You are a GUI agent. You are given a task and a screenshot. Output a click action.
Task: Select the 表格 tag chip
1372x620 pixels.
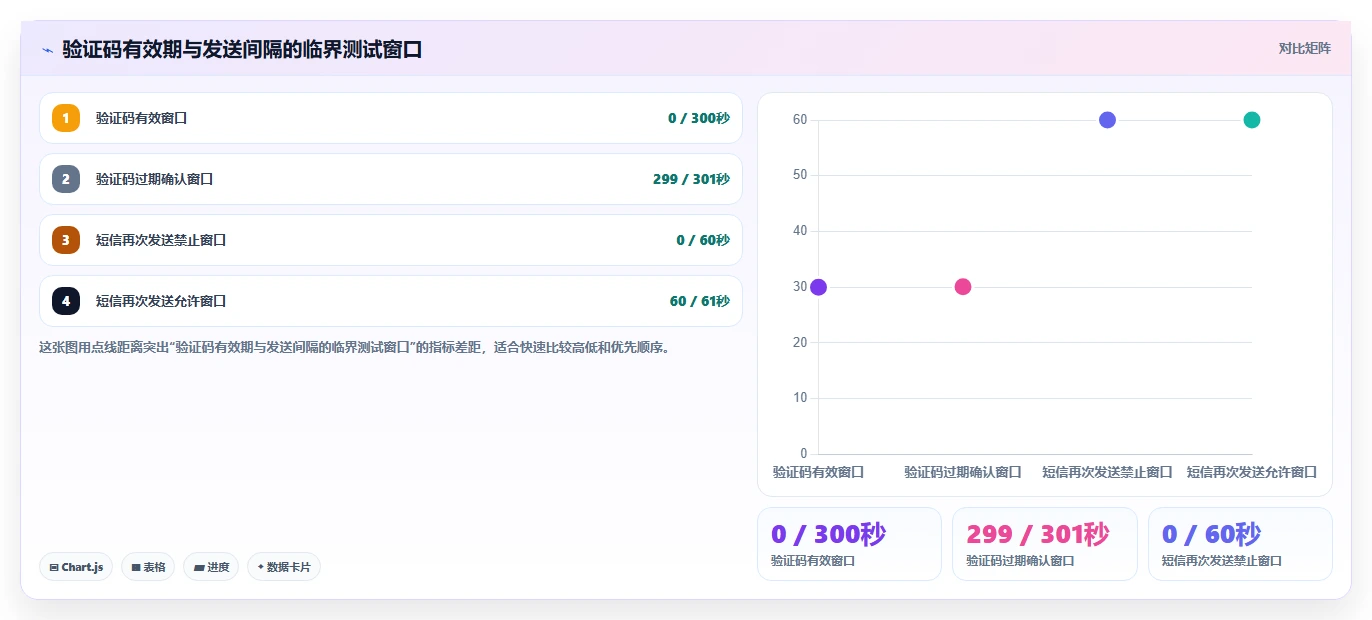point(148,567)
